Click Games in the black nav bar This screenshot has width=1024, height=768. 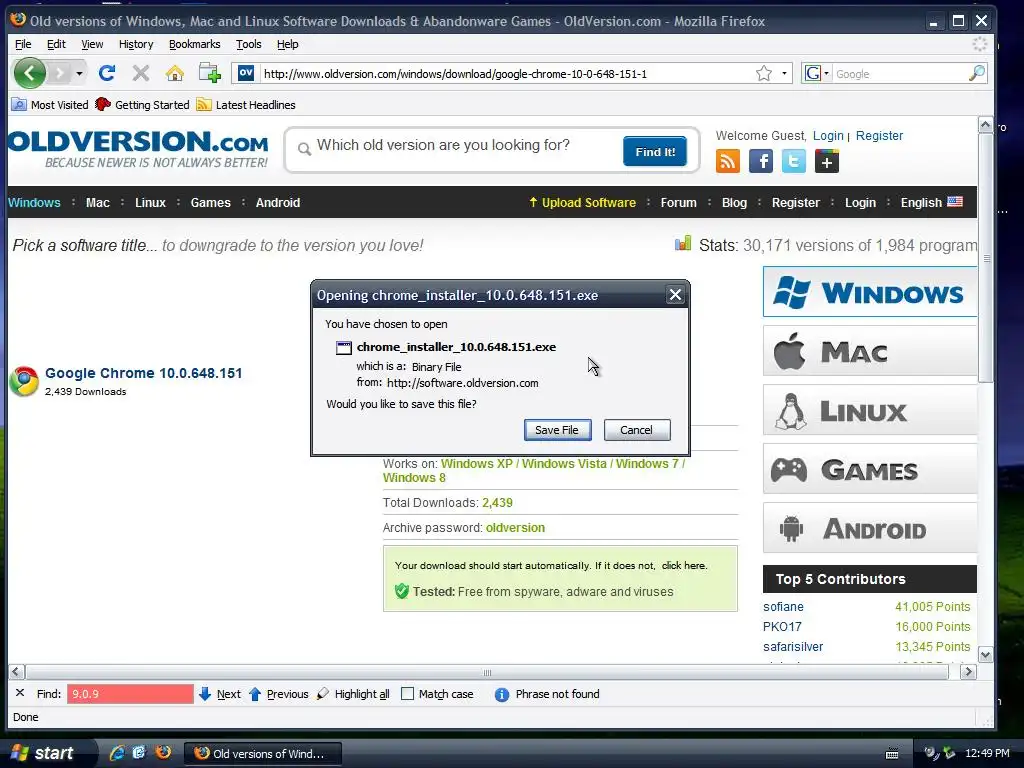[x=210, y=202]
